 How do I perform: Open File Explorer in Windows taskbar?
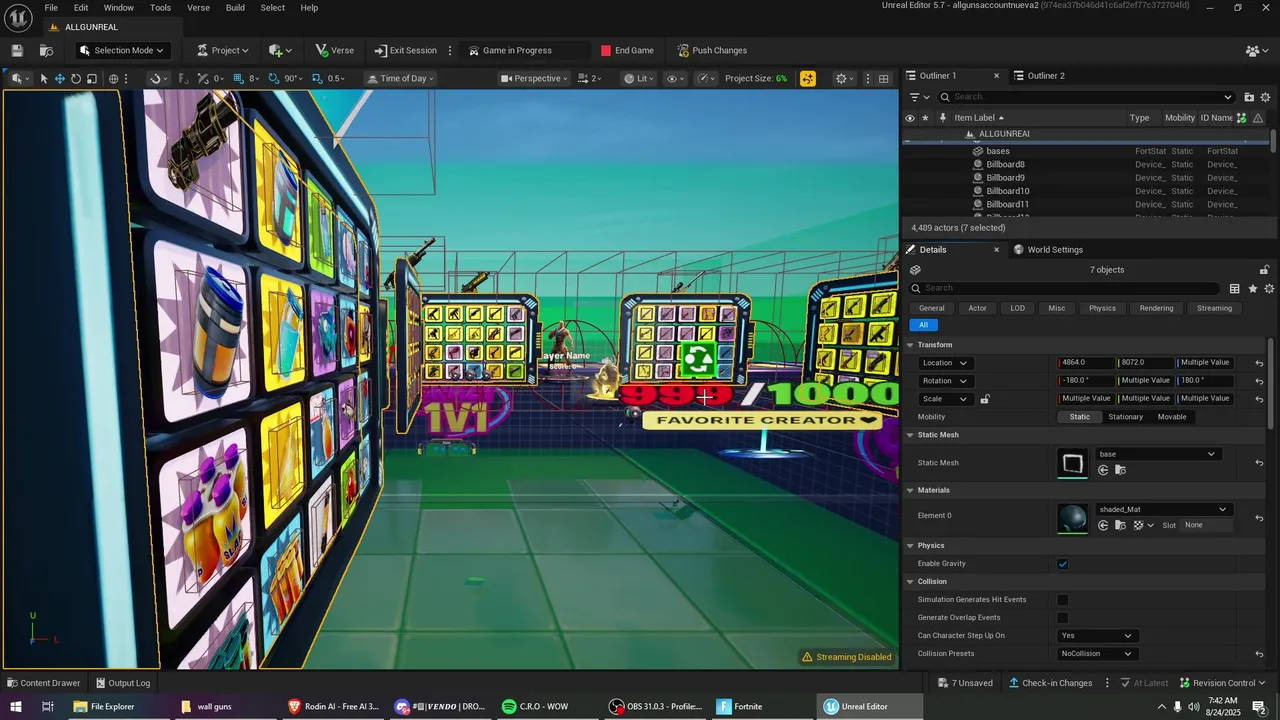tap(104, 706)
